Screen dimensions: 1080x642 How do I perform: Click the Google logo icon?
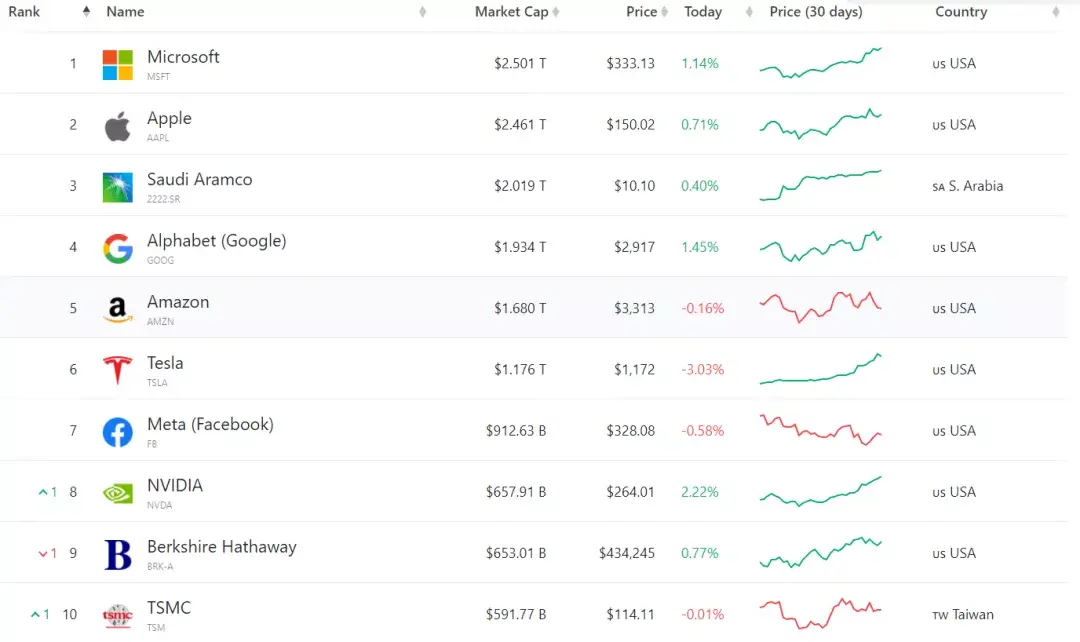pos(117,248)
